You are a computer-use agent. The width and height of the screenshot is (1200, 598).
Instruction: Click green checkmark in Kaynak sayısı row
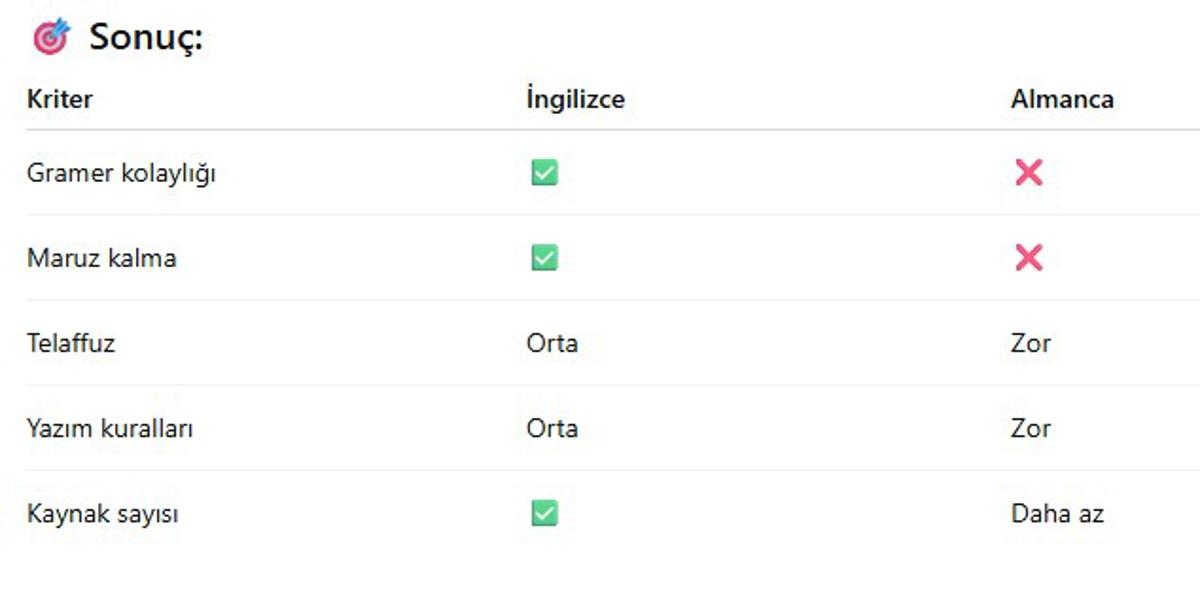coord(544,514)
